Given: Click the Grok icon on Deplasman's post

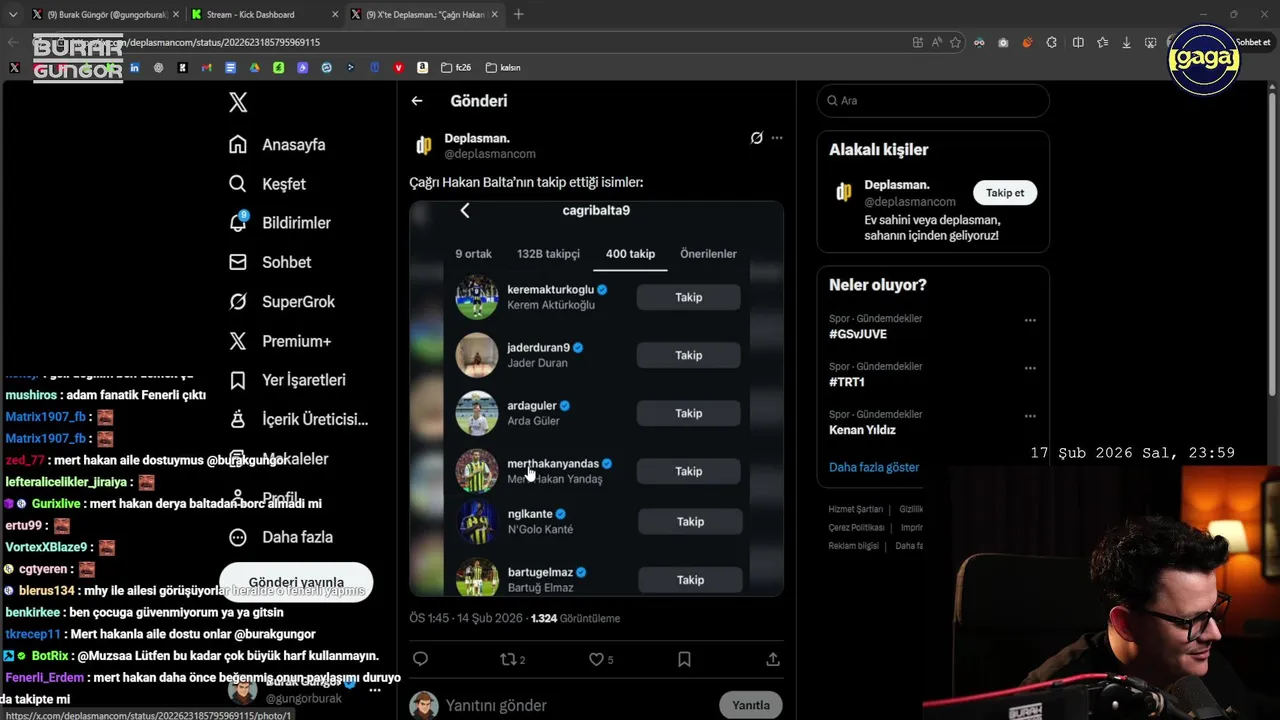Looking at the screenshot, I should [757, 138].
